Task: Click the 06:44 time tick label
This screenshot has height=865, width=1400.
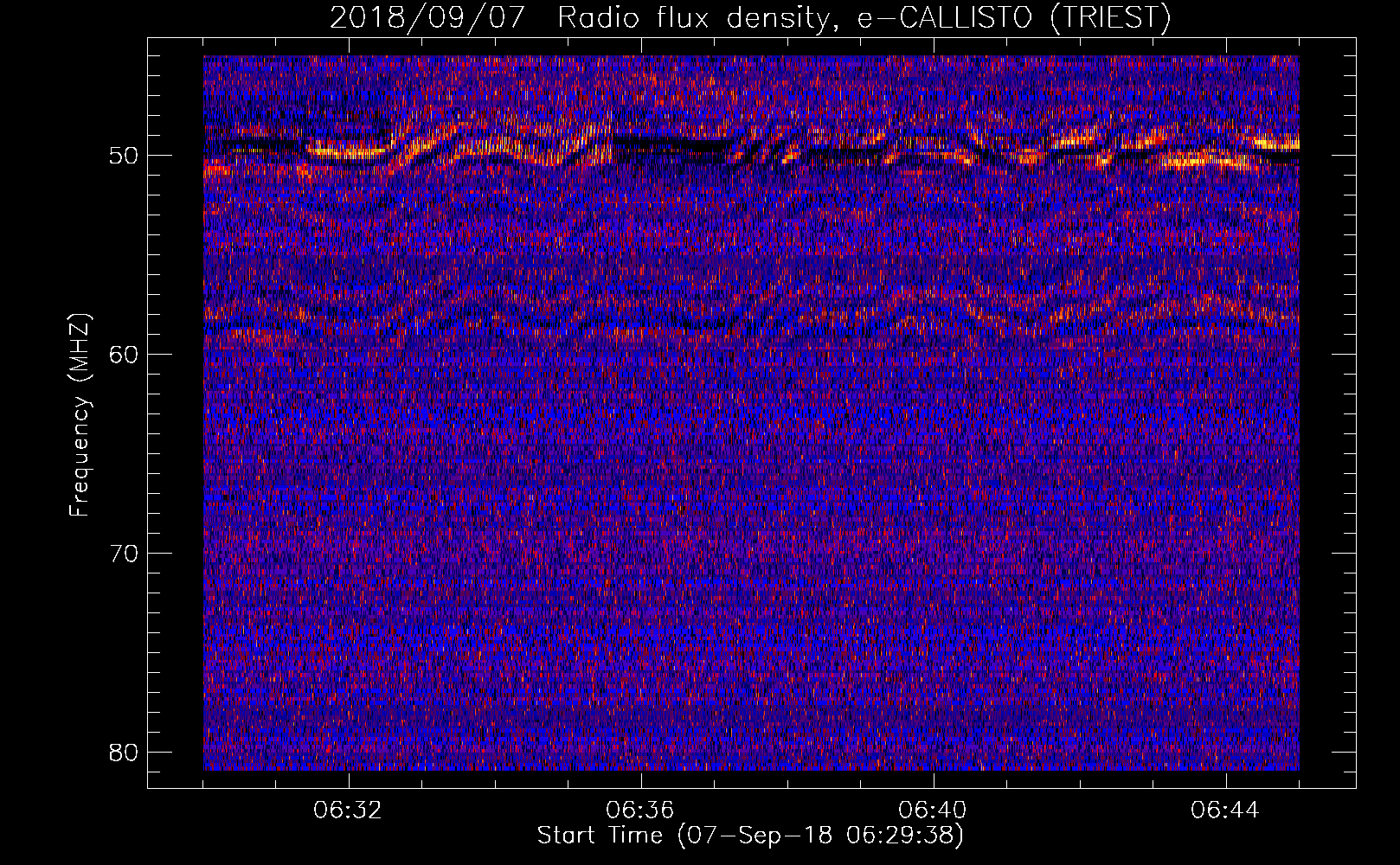Action: pos(1225,811)
